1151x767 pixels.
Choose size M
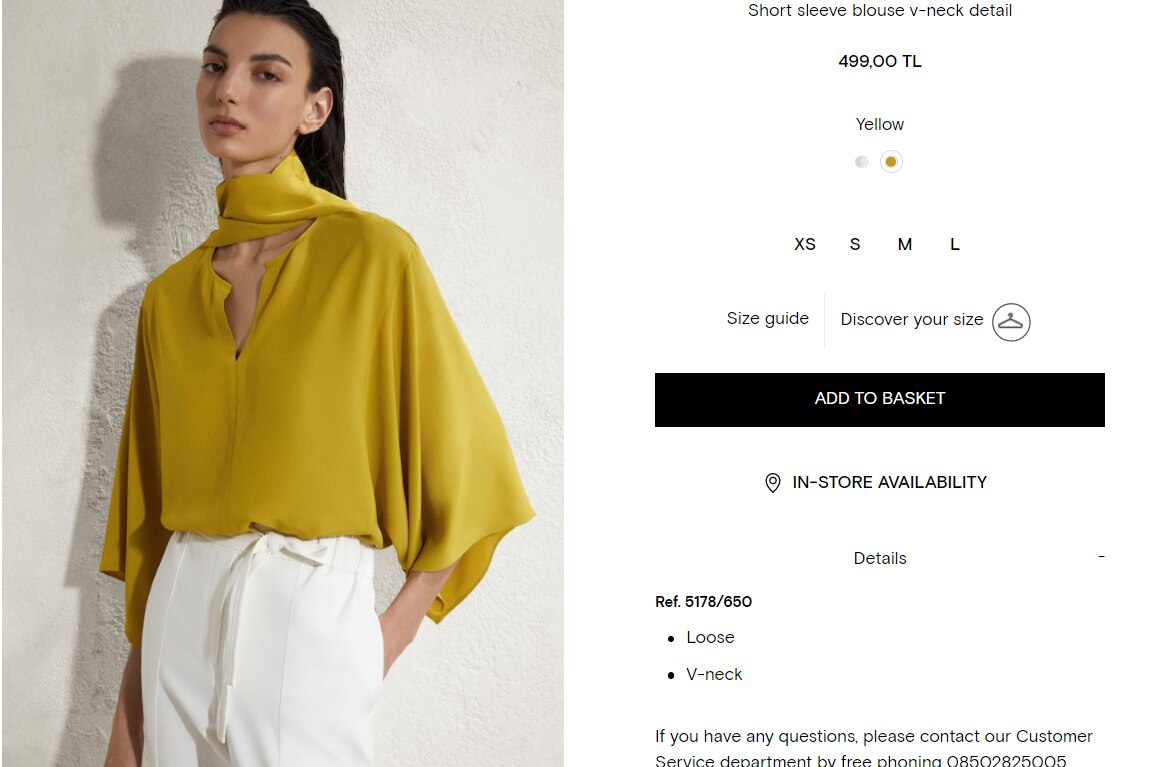point(904,244)
